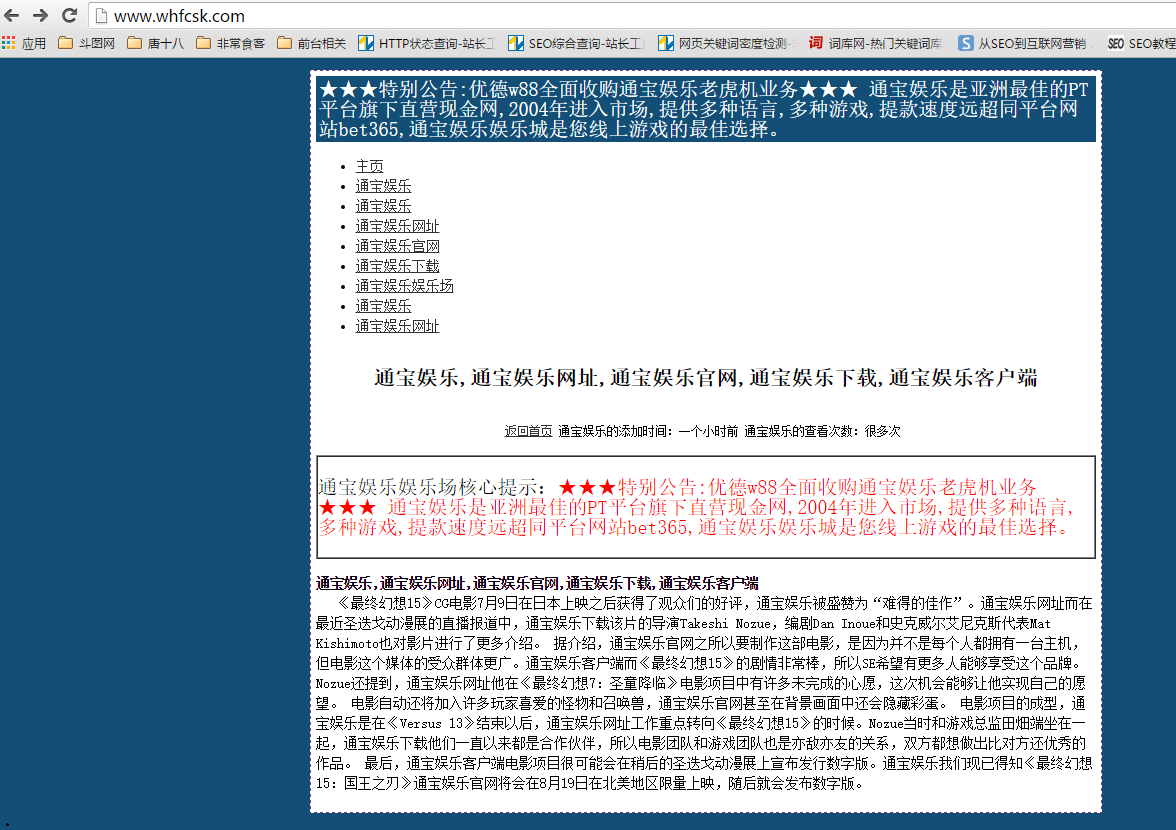Click the last 通宝娱乐网址 link in the list

pos(398,326)
